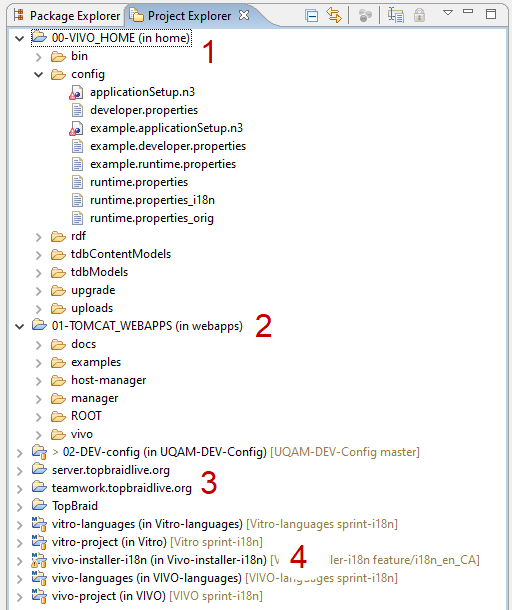512x610 pixels.
Task: Toggle Link with Editor icon
Action: 334,16
